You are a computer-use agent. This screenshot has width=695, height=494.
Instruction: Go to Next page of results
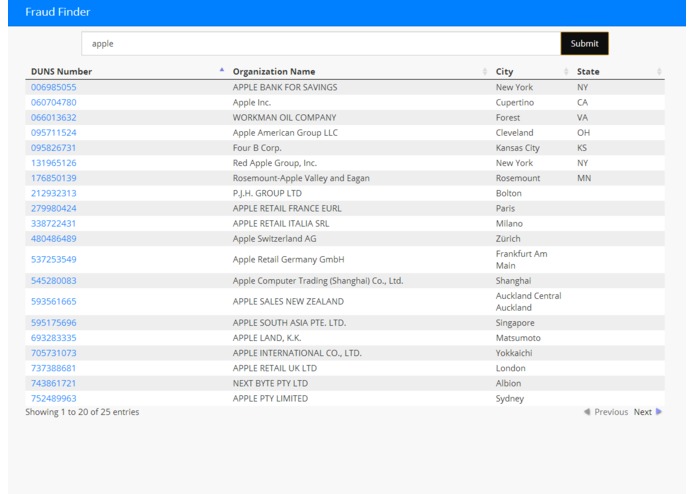coord(648,412)
